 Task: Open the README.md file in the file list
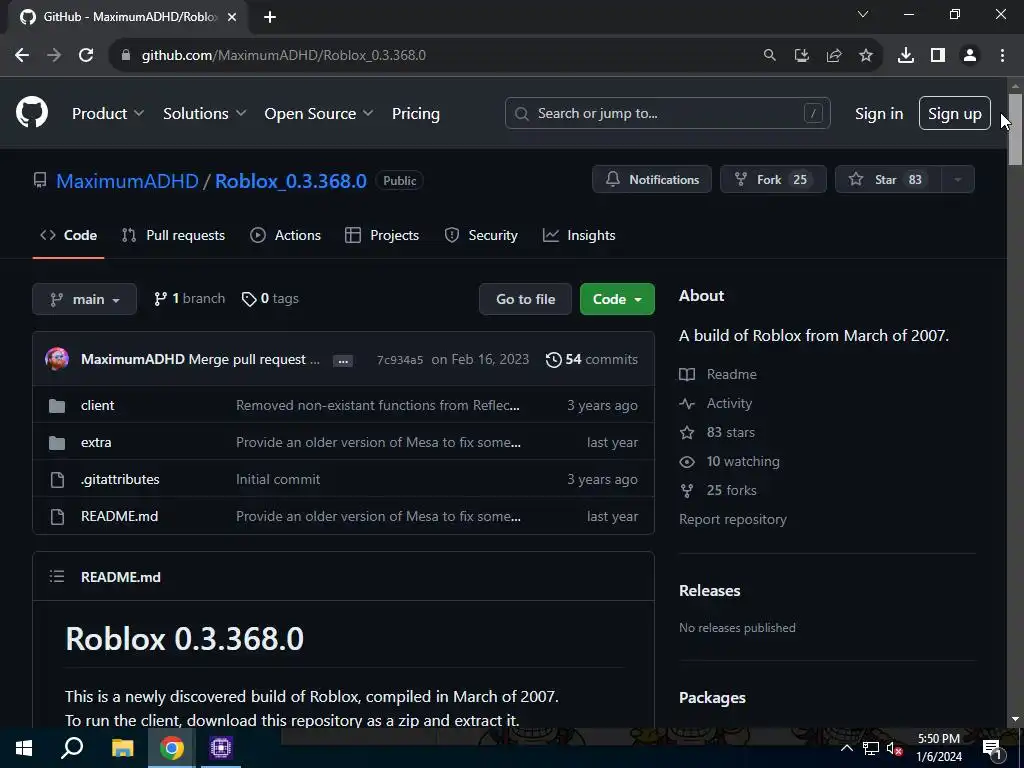point(120,517)
